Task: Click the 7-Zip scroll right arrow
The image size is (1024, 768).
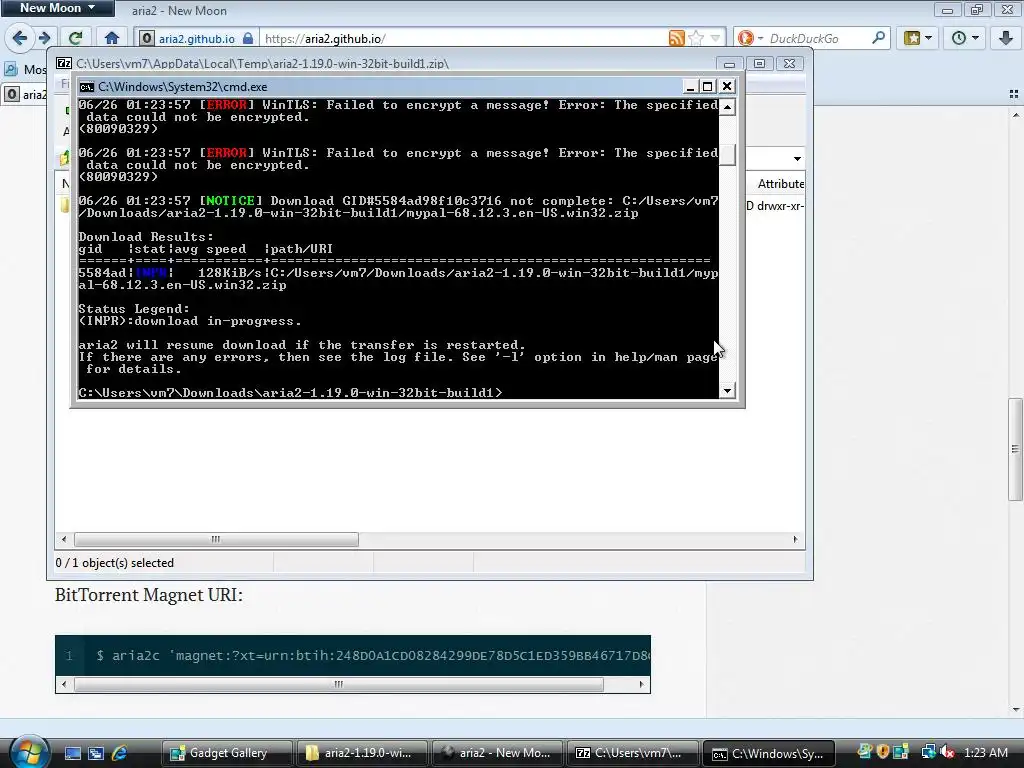Action: pos(795,539)
